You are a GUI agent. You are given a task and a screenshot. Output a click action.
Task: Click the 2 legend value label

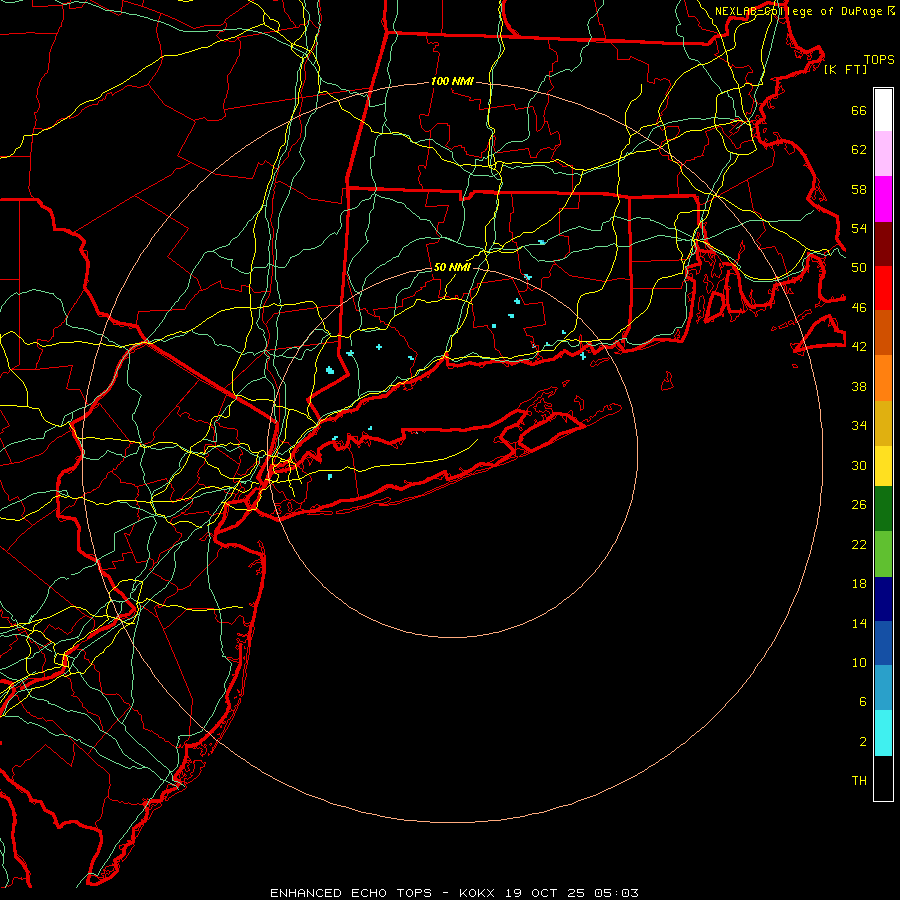point(863,741)
